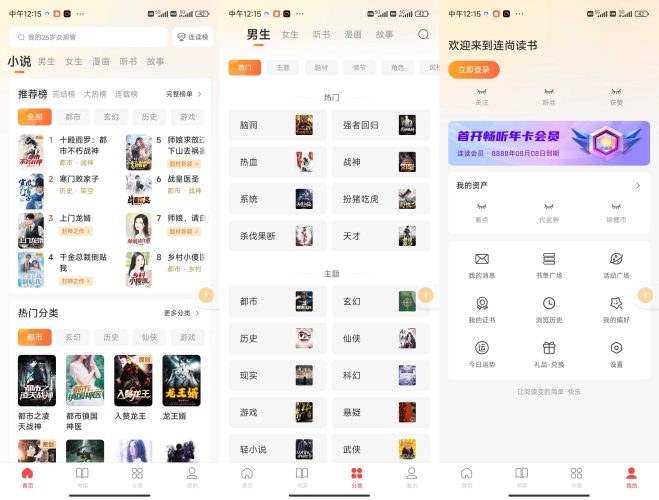
Task: Tap Home icon in profile screen bottom bar
Action: (x=467, y=474)
